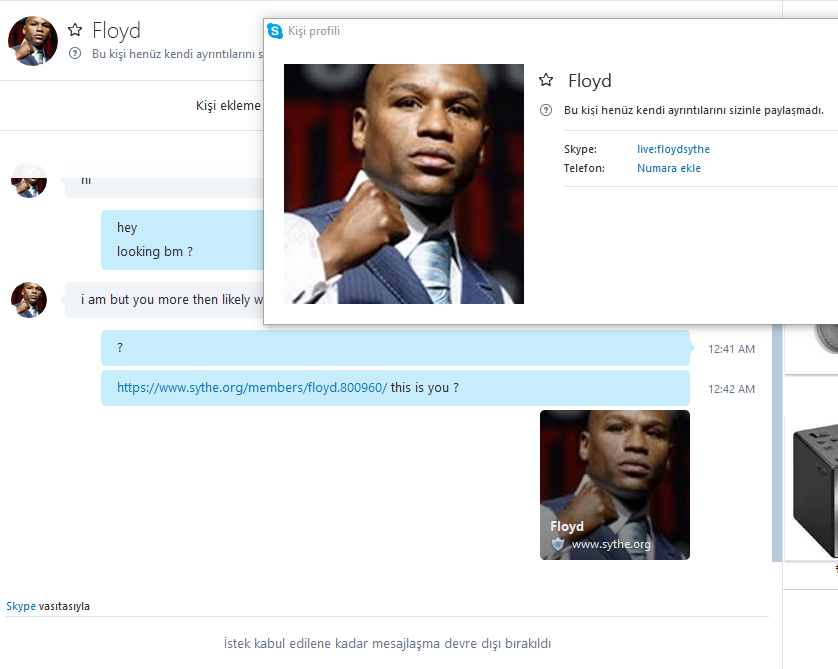The height and width of the screenshot is (669, 838).
Task: Open Floyd's avatar in the chat header
Action: coord(33,41)
